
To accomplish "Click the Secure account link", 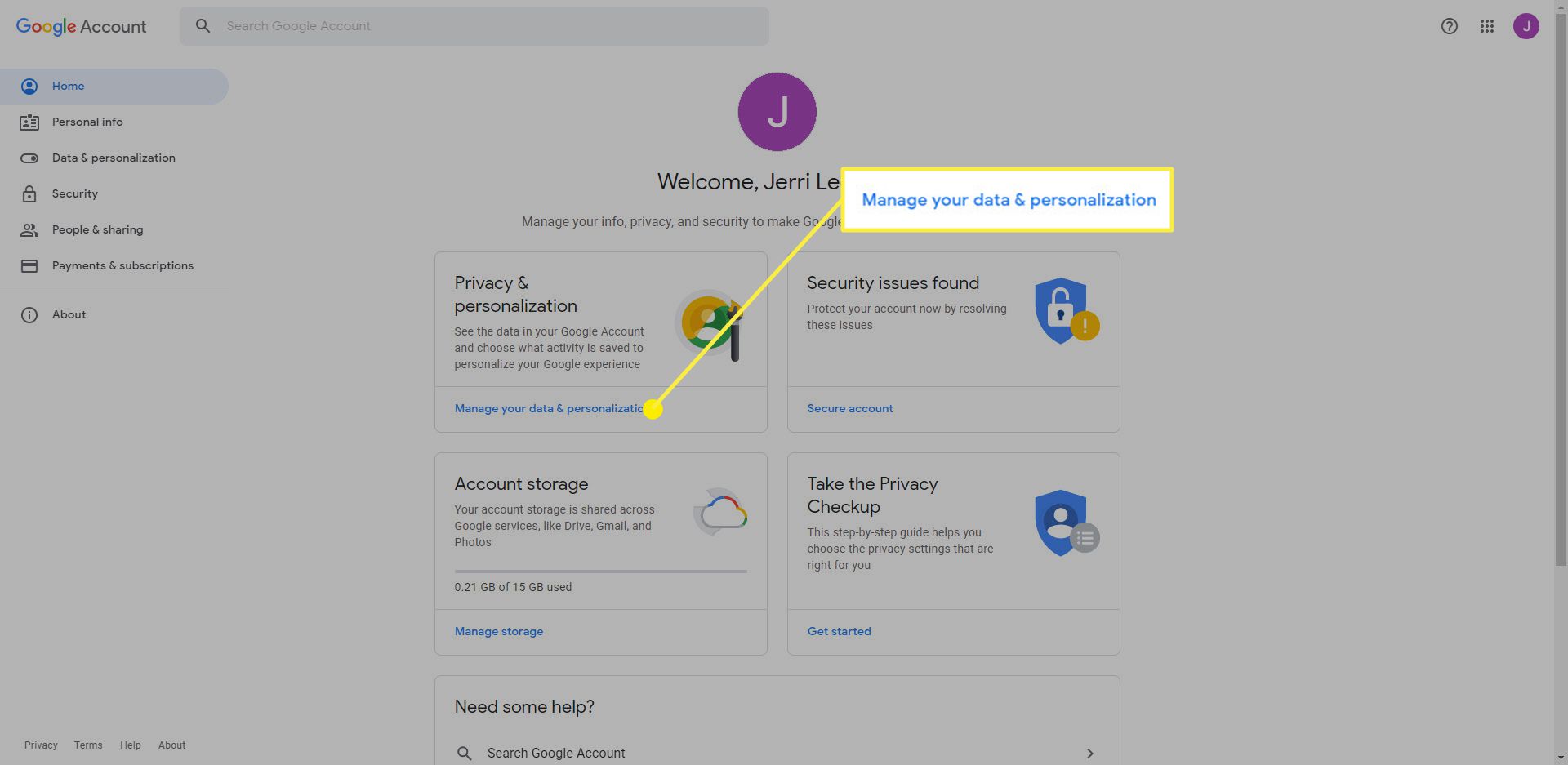I will point(850,408).
